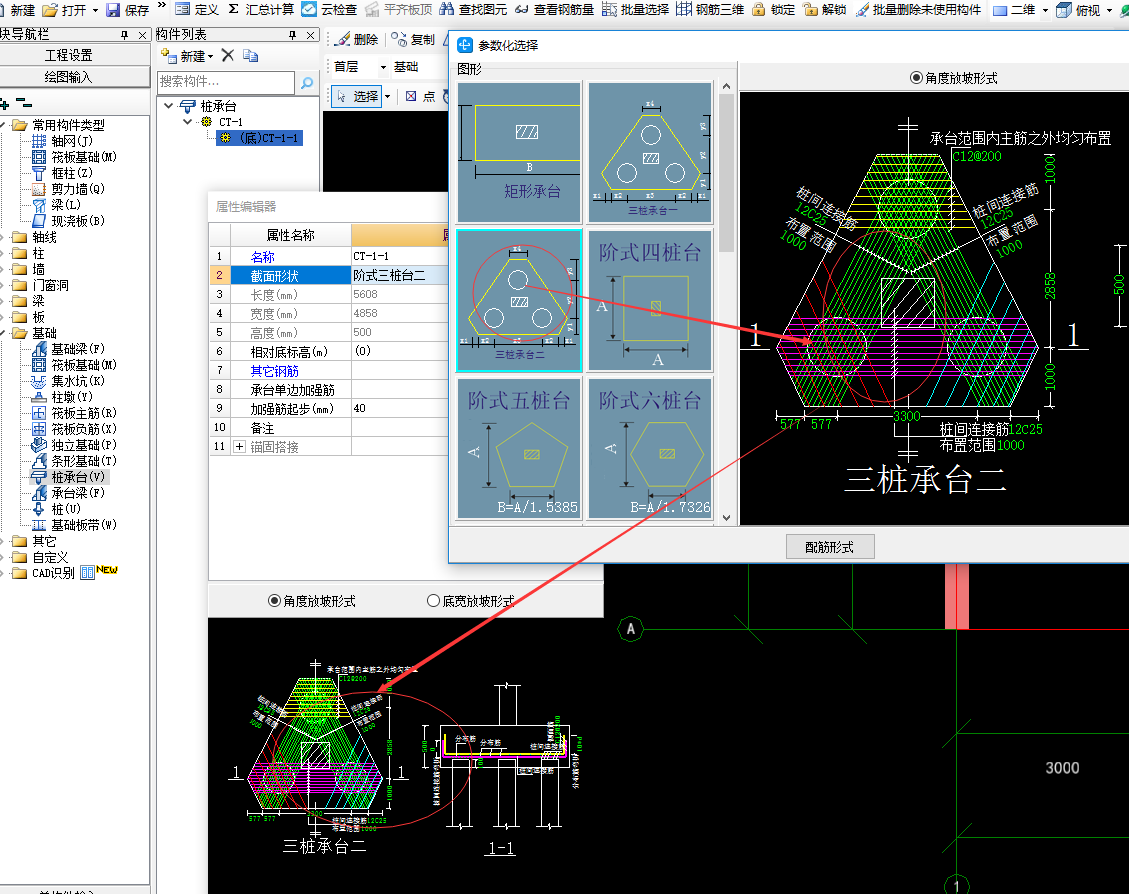This screenshot has height=894, width=1129.
Task: Click the 名称 property link
Action: point(263,257)
